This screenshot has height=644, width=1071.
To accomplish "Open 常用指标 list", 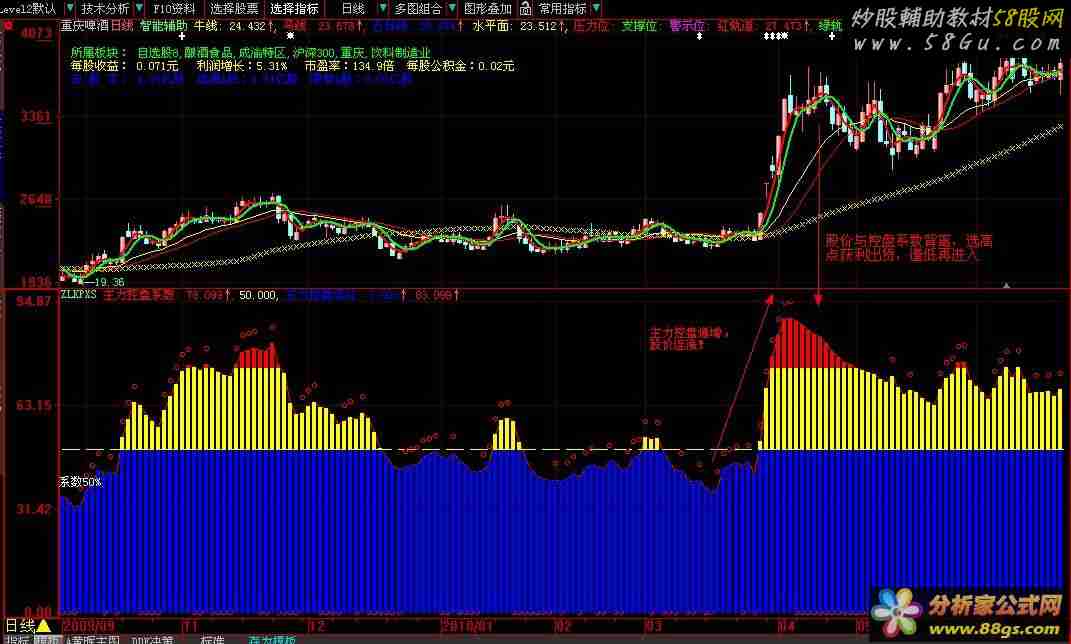I will click(x=562, y=8).
